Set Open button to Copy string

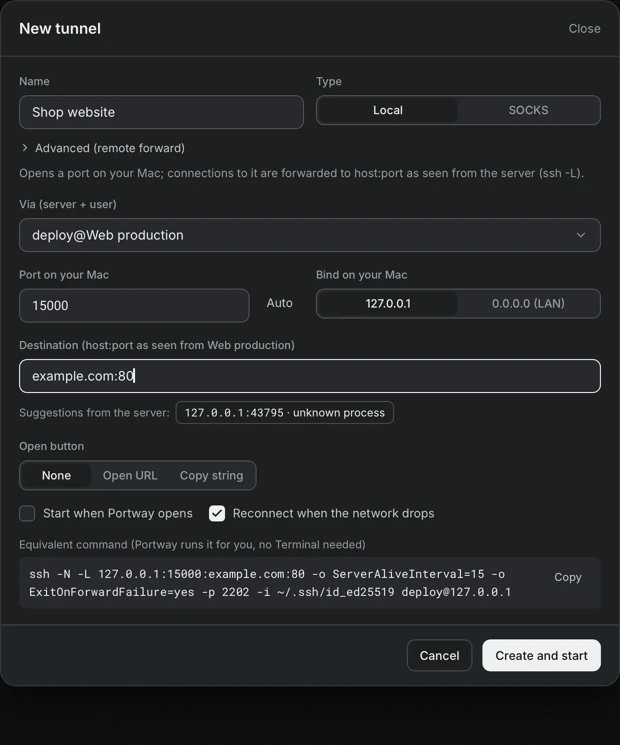pos(211,476)
